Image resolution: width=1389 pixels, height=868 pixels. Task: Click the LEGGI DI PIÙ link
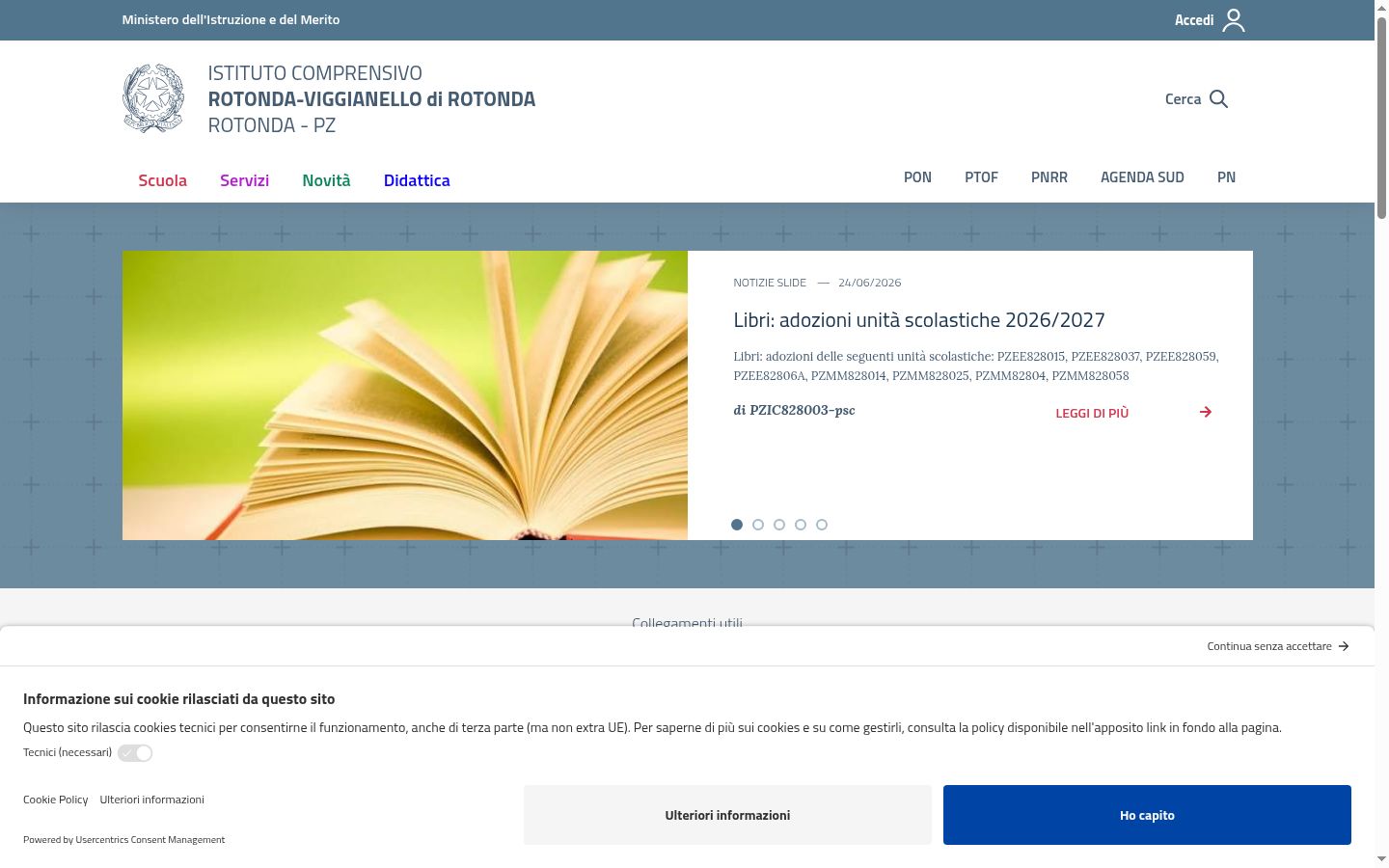point(1092,413)
